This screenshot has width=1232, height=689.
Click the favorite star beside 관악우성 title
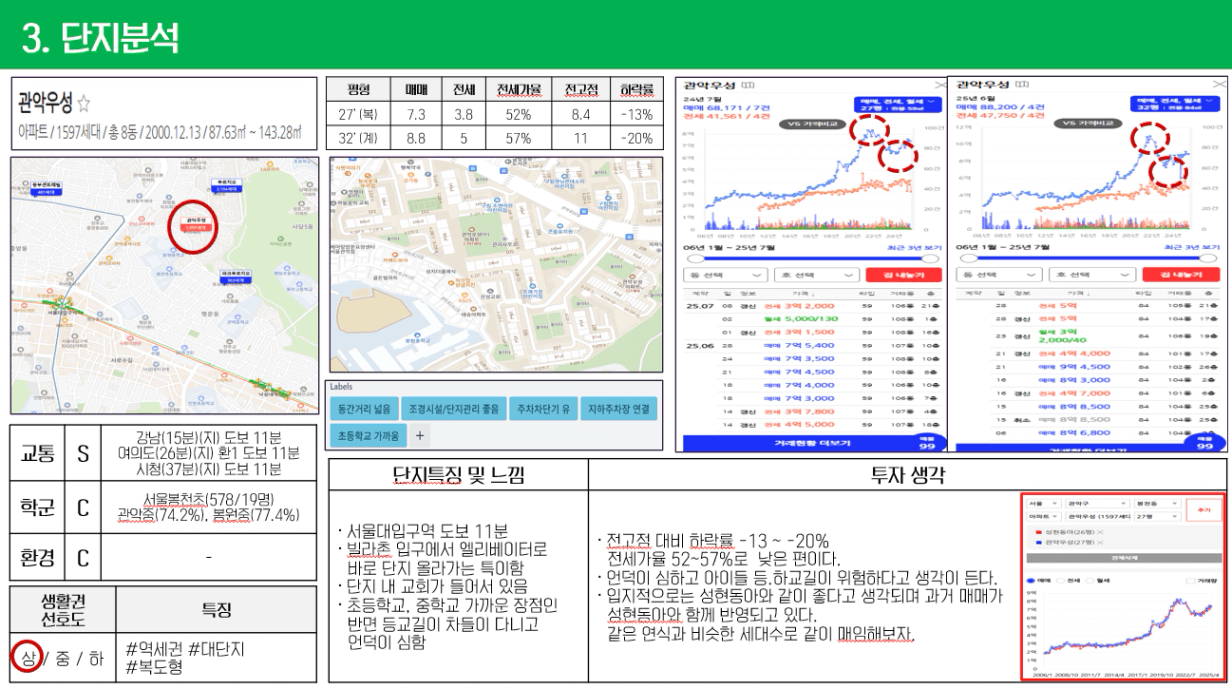point(84,103)
